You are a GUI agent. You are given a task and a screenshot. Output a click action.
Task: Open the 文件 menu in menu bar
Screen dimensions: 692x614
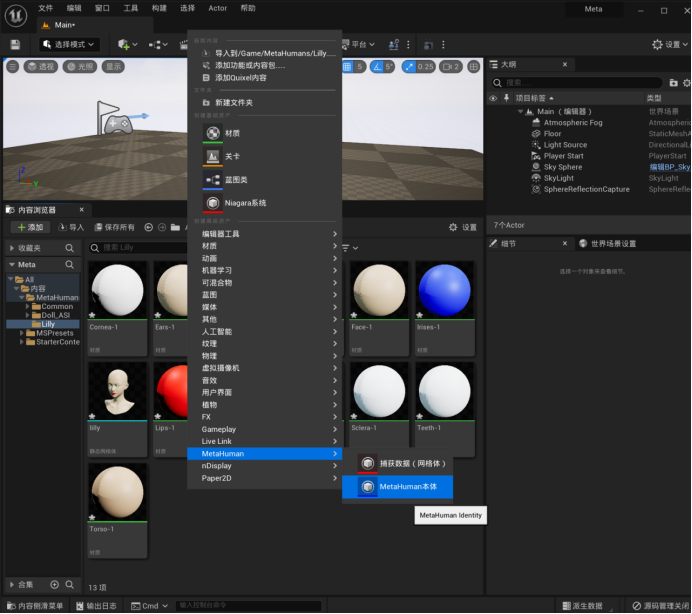(x=45, y=8)
